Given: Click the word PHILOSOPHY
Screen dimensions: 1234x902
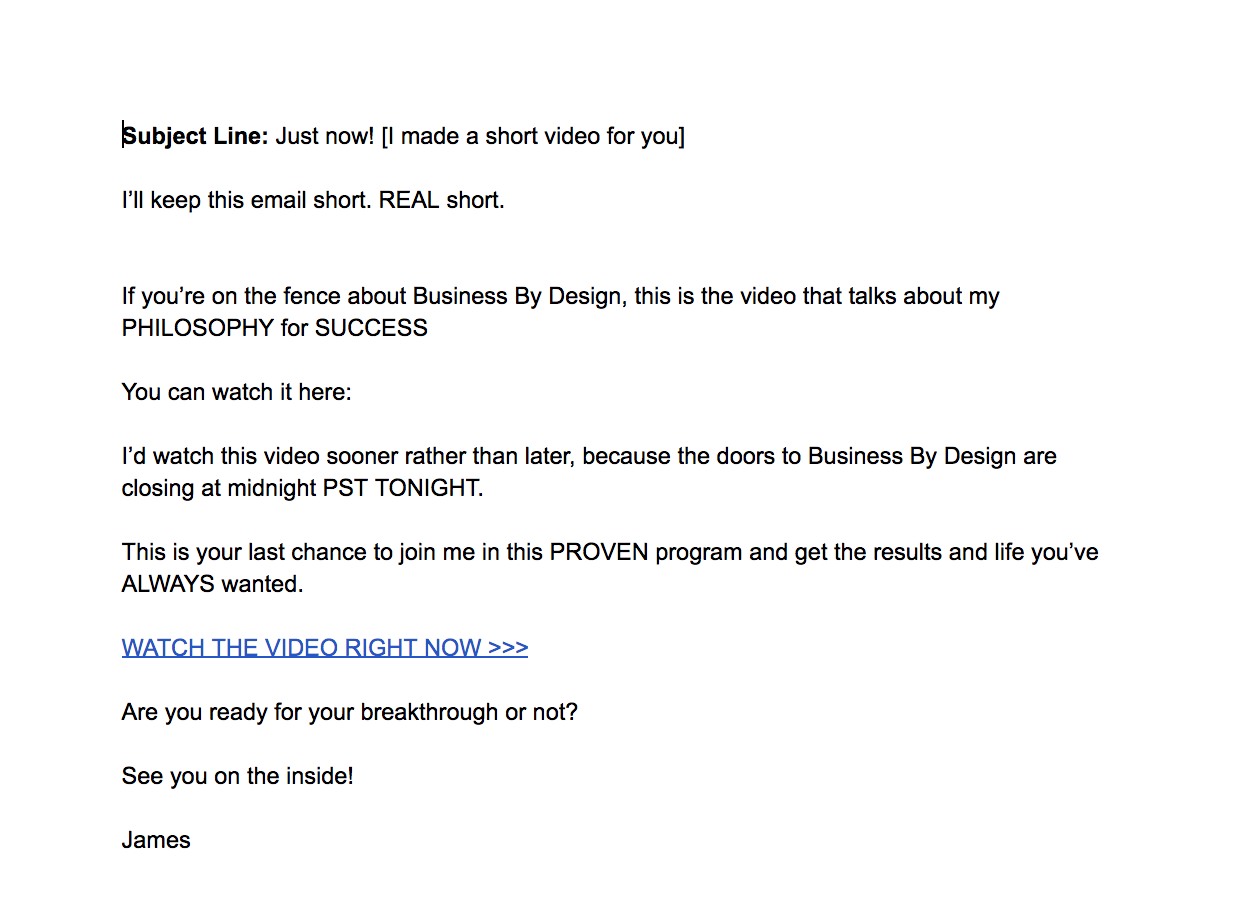Looking at the screenshot, I should [x=197, y=328].
